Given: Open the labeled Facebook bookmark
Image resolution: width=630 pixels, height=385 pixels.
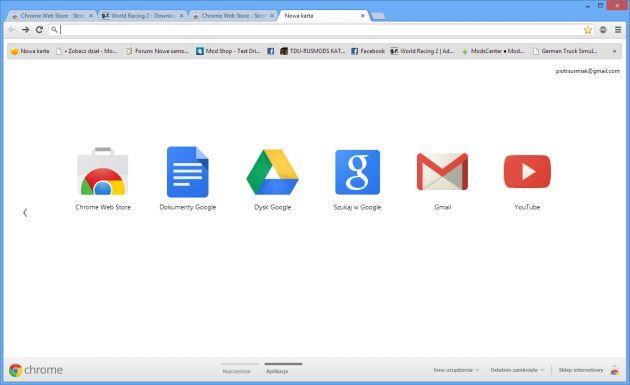Looking at the screenshot, I should pyautogui.click(x=368, y=51).
